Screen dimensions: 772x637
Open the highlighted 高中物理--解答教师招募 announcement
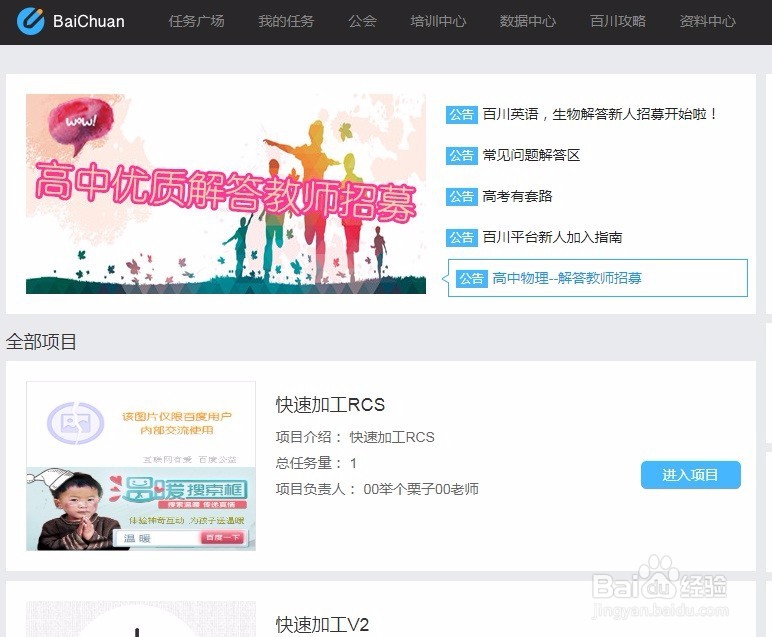click(x=598, y=278)
